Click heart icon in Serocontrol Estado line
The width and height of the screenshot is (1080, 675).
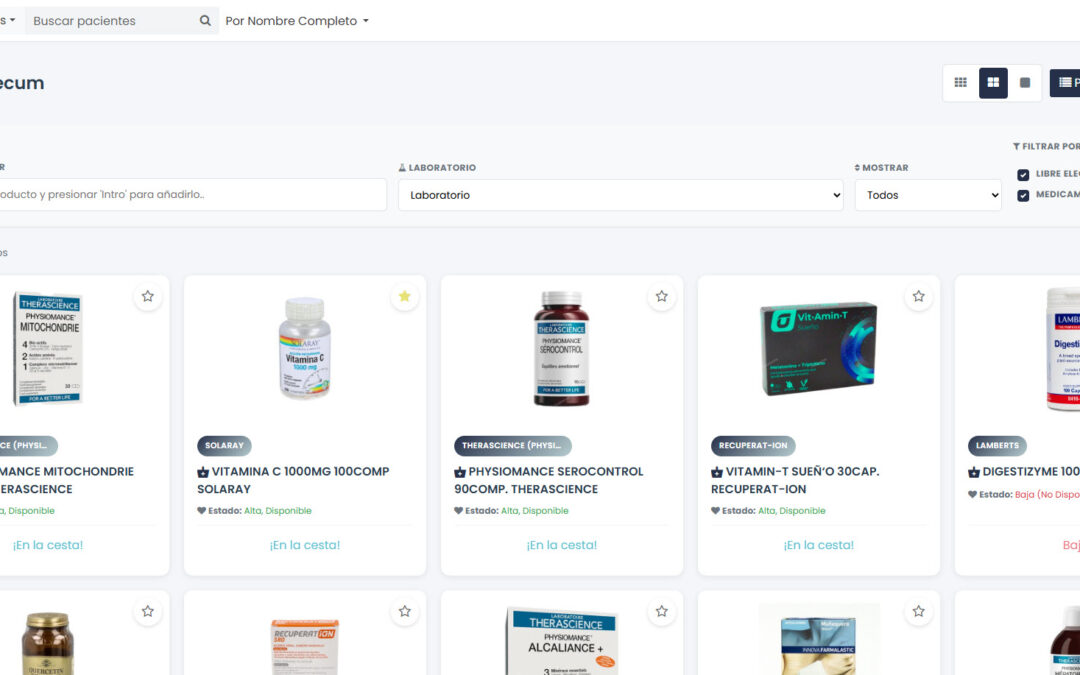point(459,511)
